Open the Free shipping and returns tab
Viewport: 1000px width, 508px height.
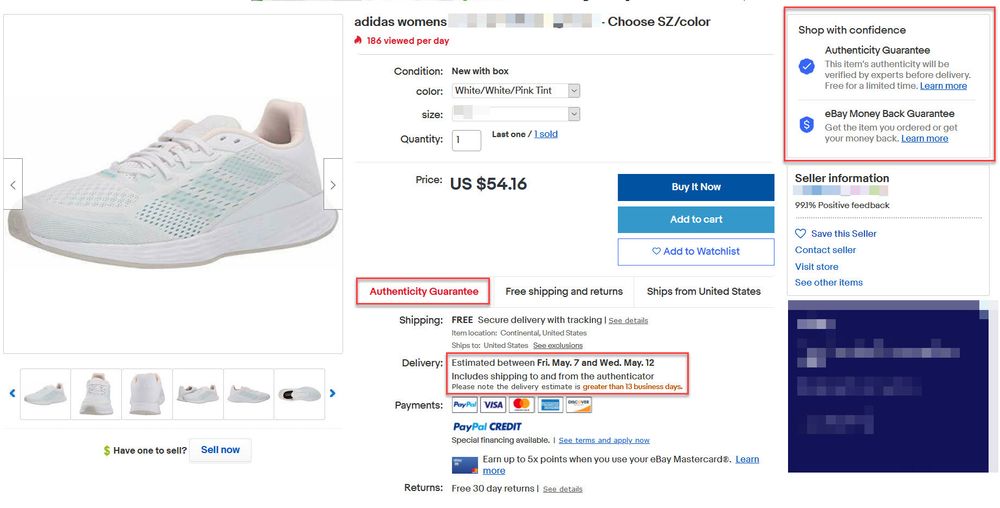[x=564, y=292]
